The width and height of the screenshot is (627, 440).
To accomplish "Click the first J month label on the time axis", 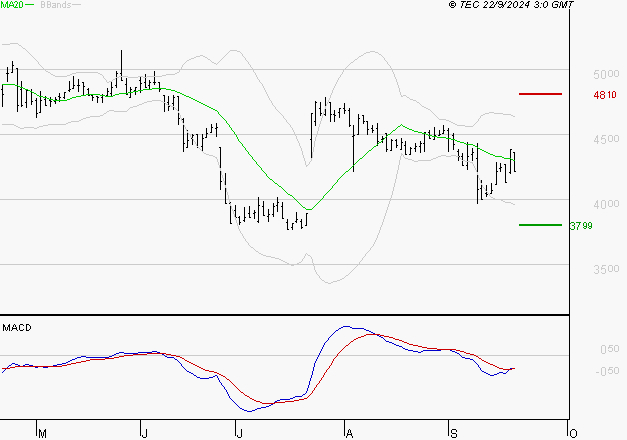I will [x=145, y=434].
